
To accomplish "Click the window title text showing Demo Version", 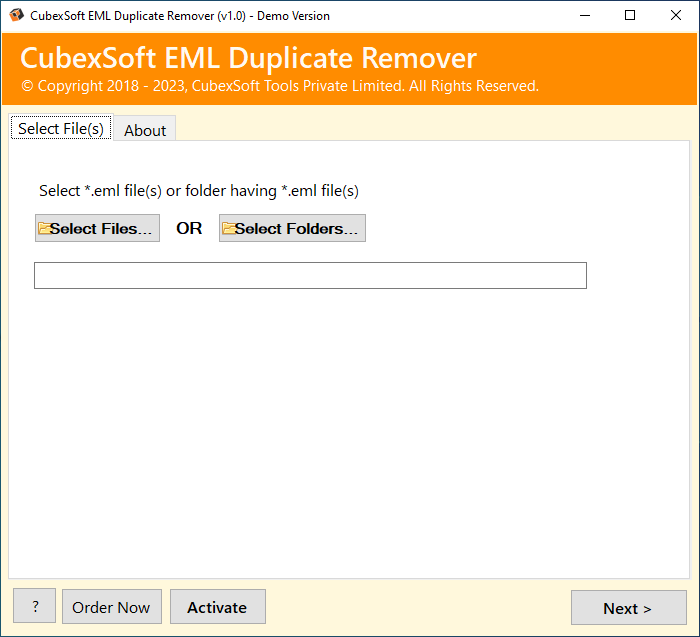I will 180,16.
